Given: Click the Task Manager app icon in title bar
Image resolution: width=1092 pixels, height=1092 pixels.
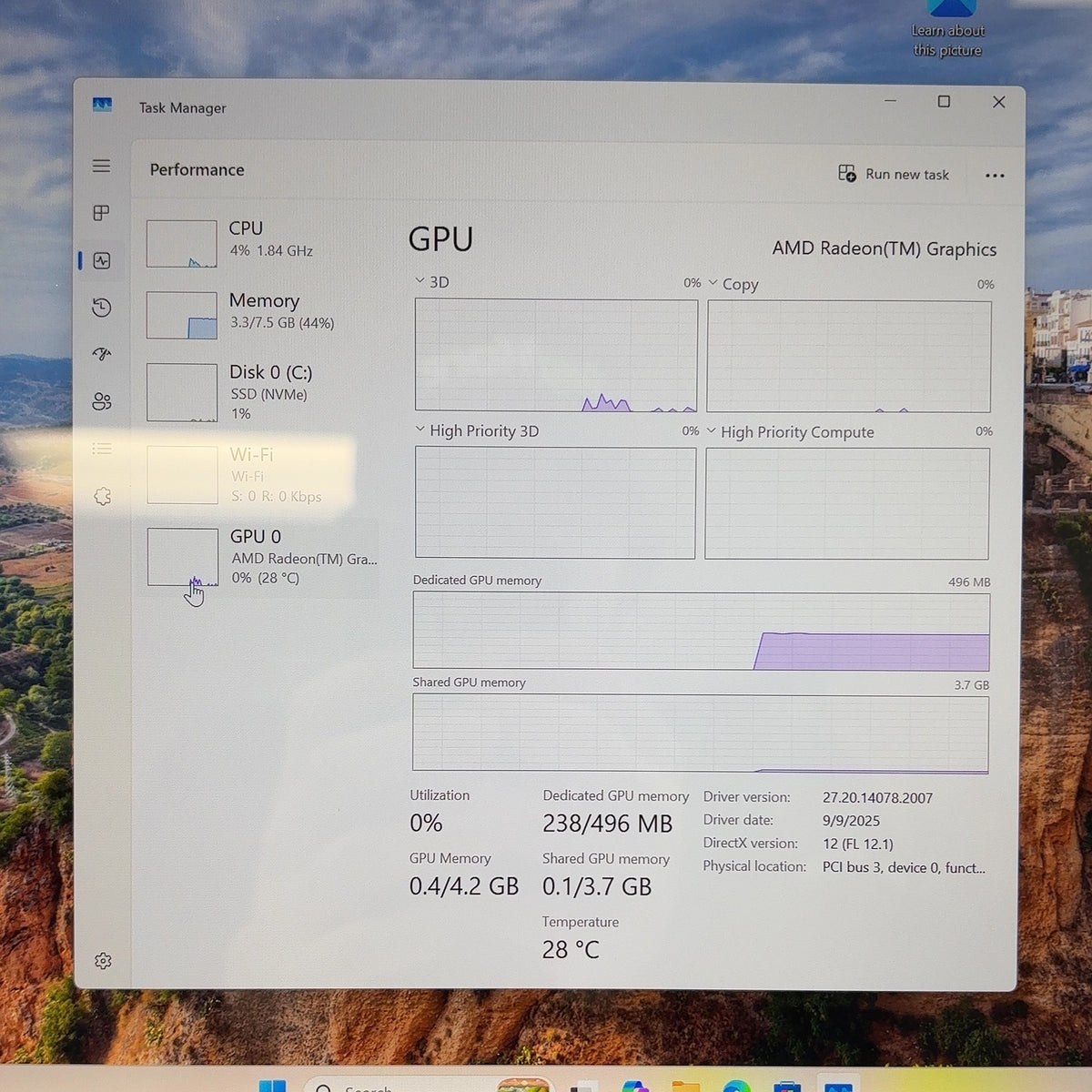Looking at the screenshot, I should pos(102,106).
